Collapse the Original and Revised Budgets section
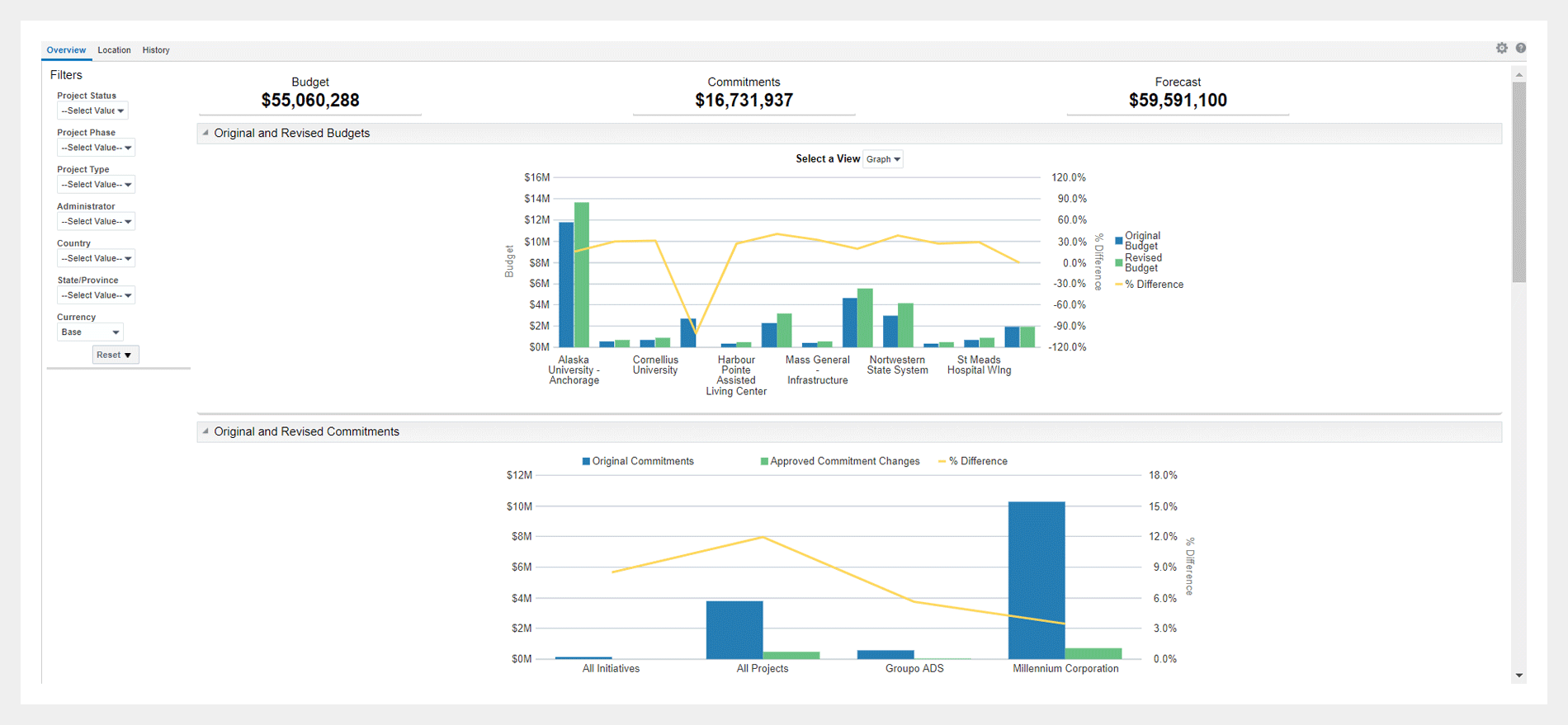 205,133
